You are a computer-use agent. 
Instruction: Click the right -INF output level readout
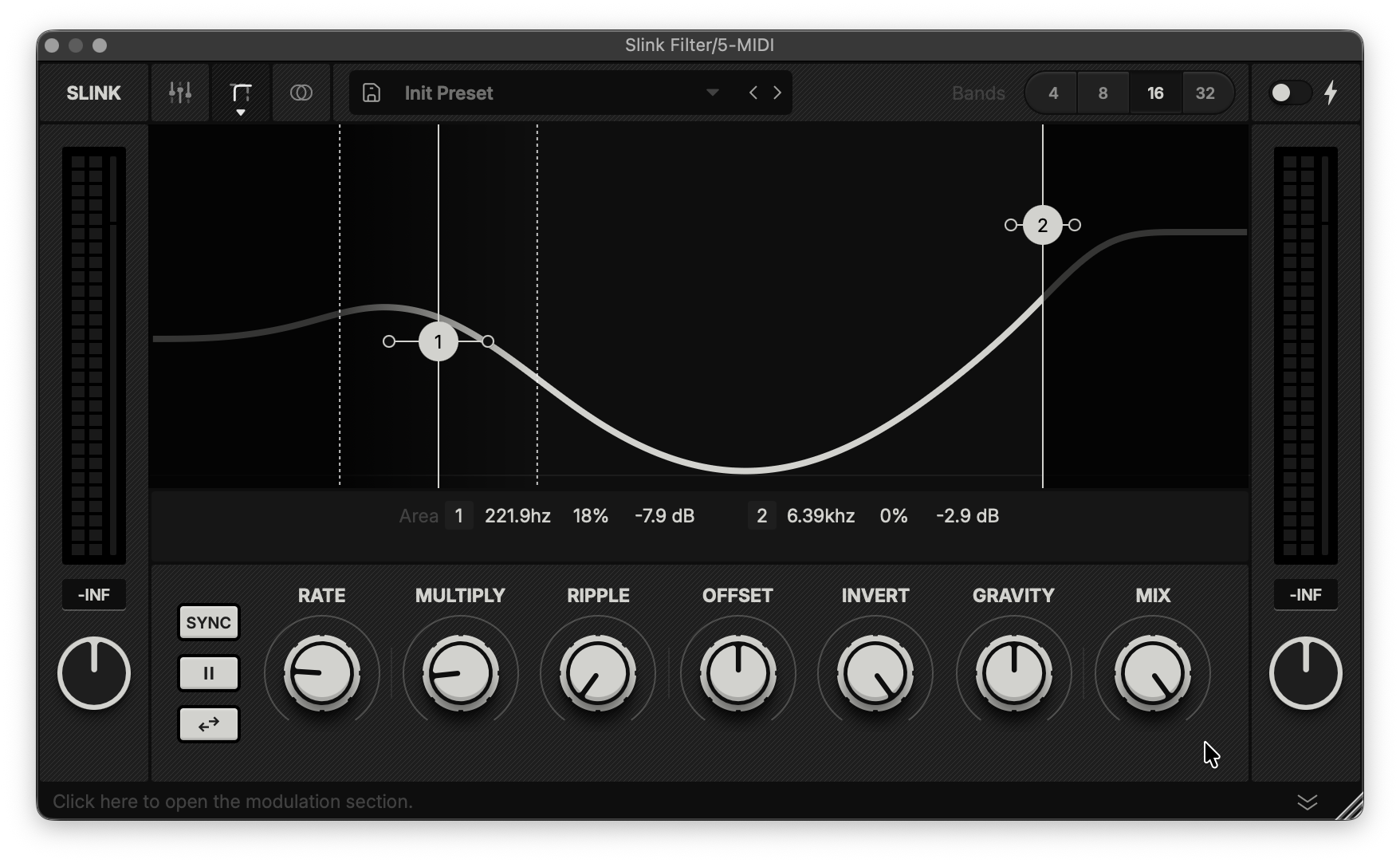[1306, 595]
